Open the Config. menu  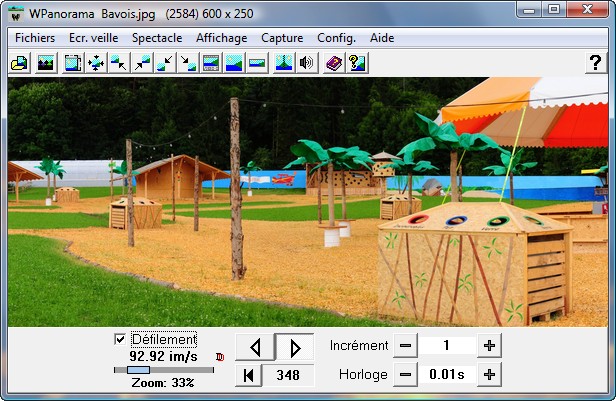click(x=336, y=38)
